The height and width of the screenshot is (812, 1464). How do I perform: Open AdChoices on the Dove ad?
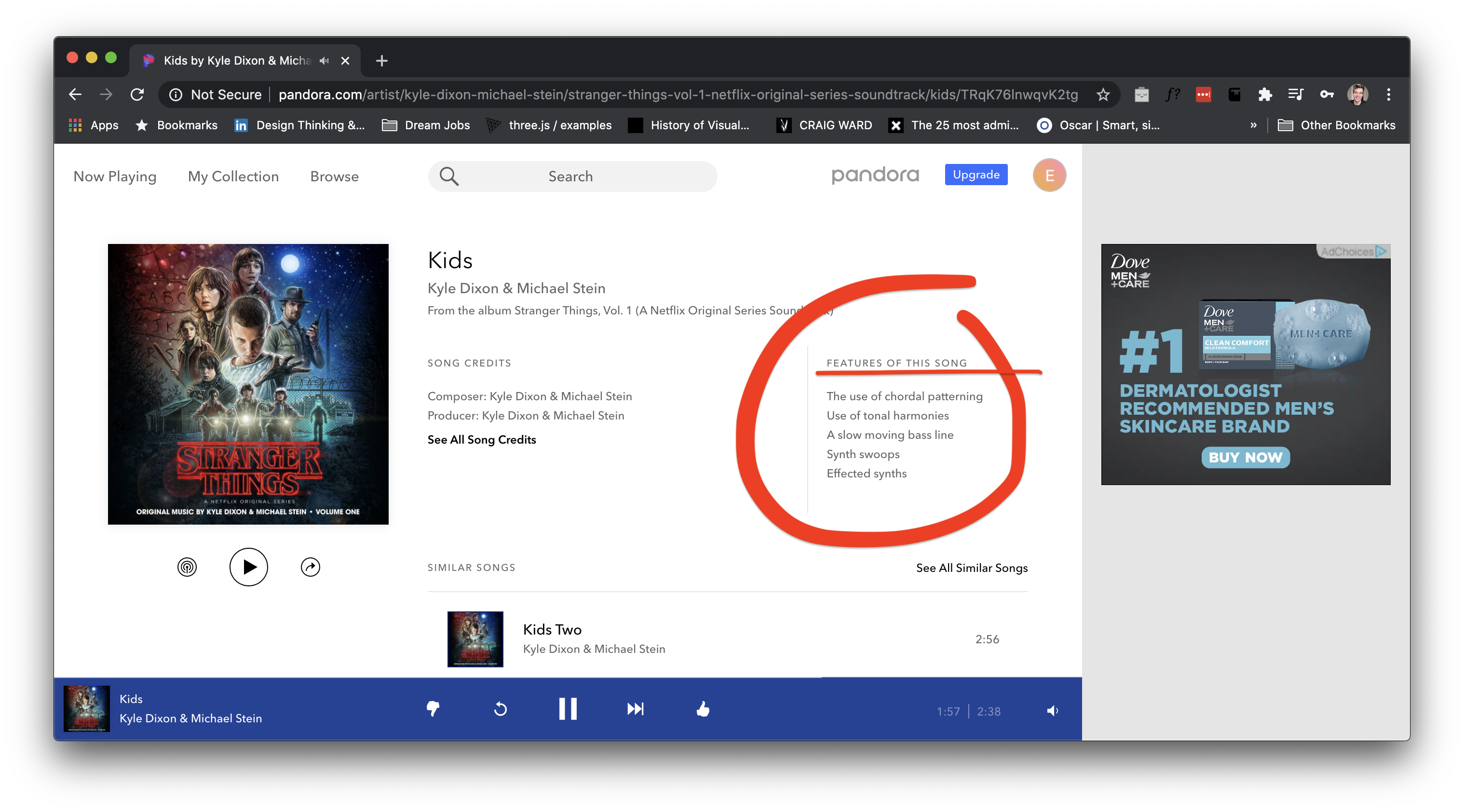[1353, 251]
